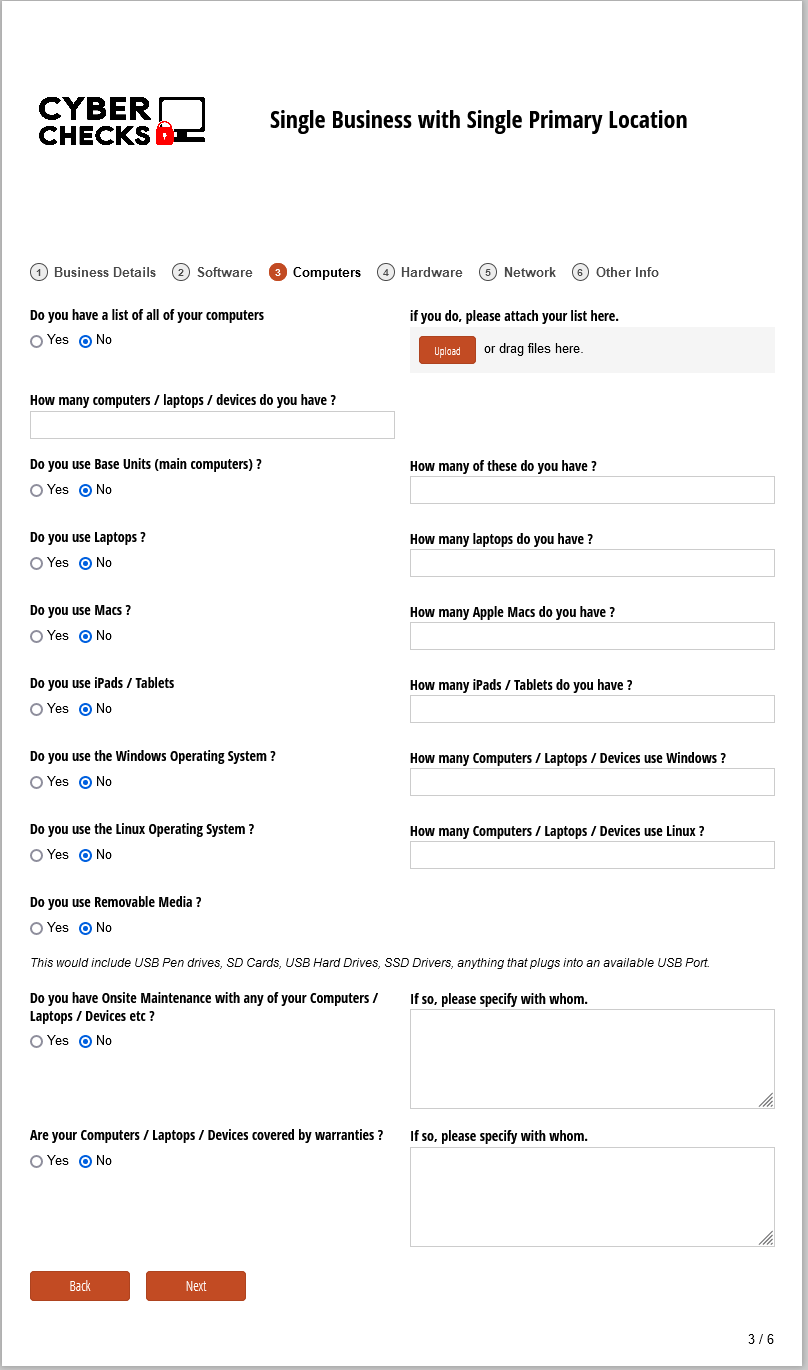Click the how many laptops field

point(592,563)
